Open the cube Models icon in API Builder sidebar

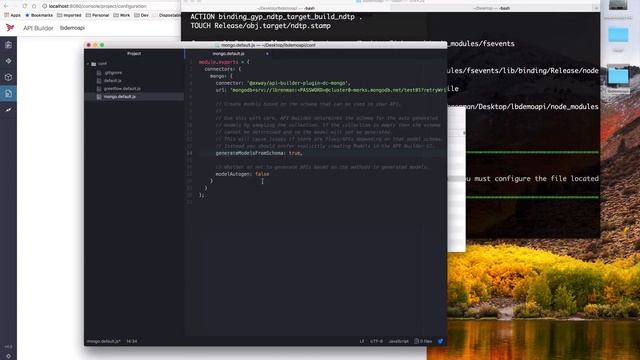click(x=8, y=77)
